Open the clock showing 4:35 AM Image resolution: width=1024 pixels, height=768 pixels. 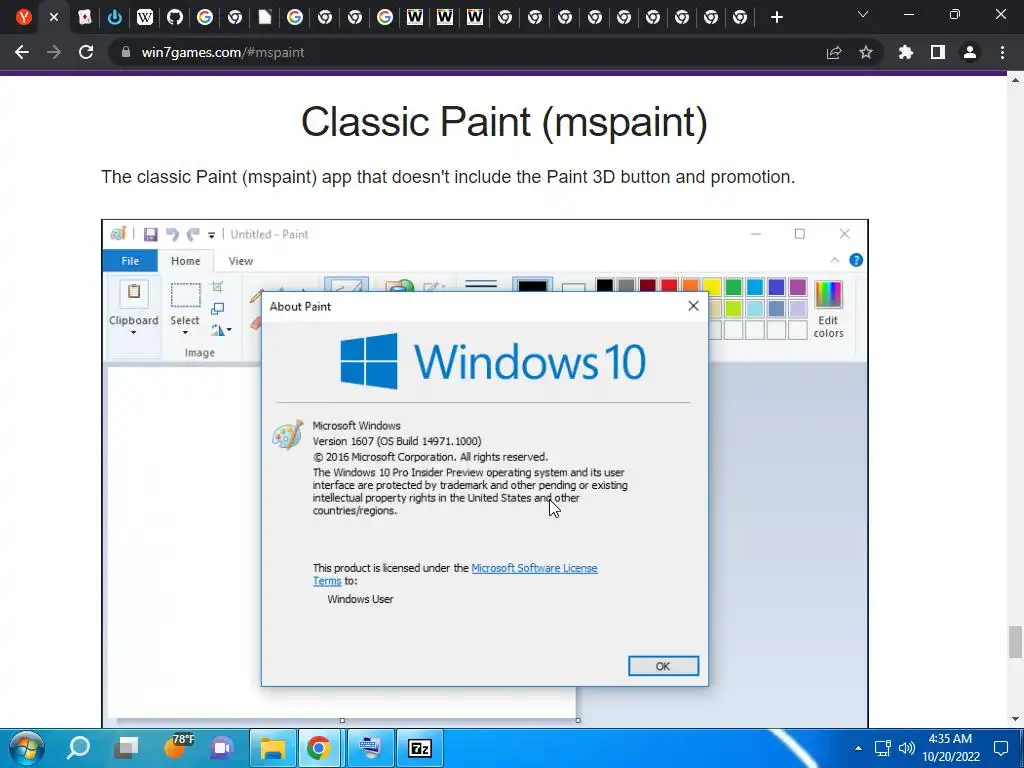click(951, 748)
